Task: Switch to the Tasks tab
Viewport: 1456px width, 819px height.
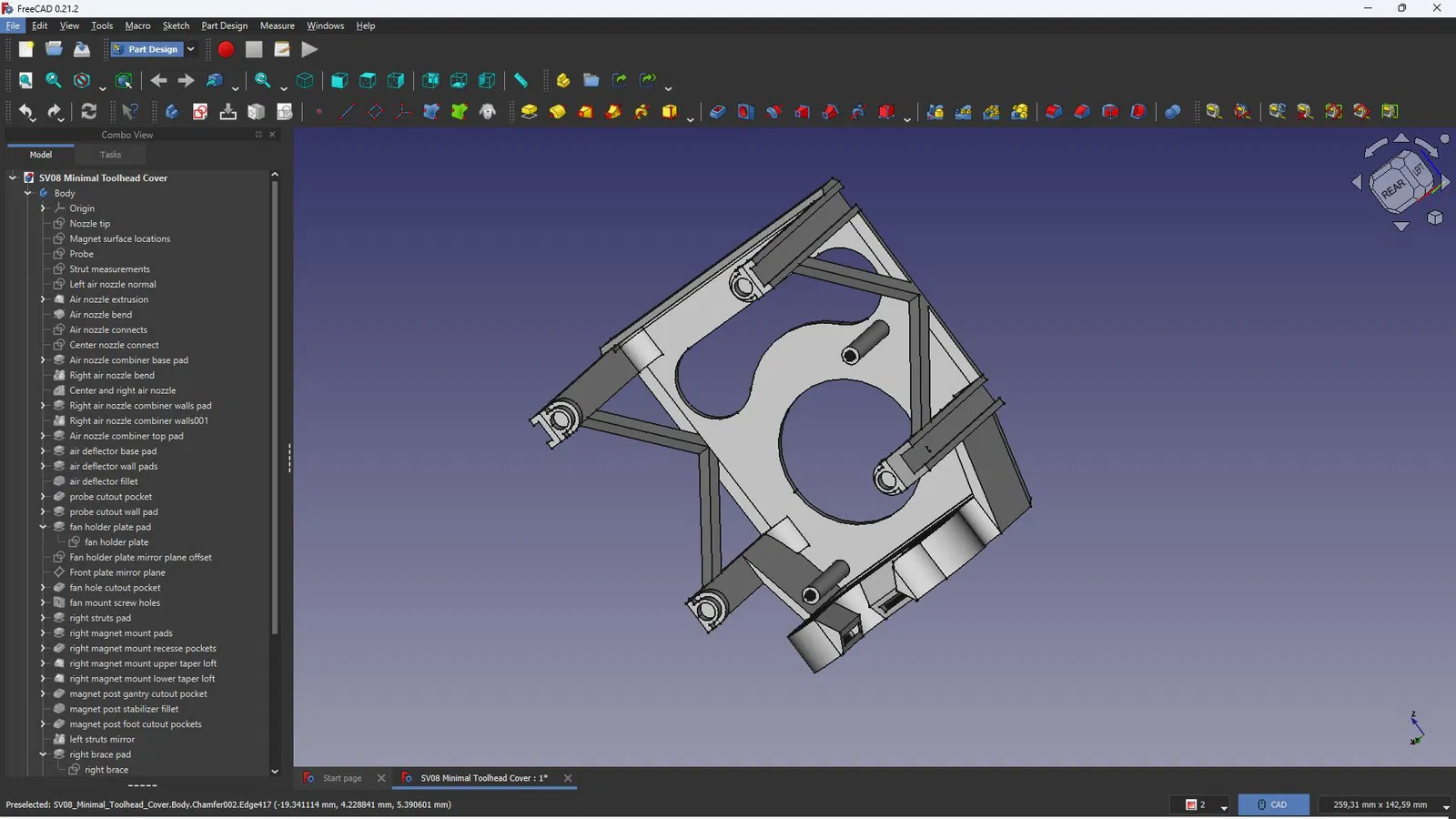Action: click(110, 155)
